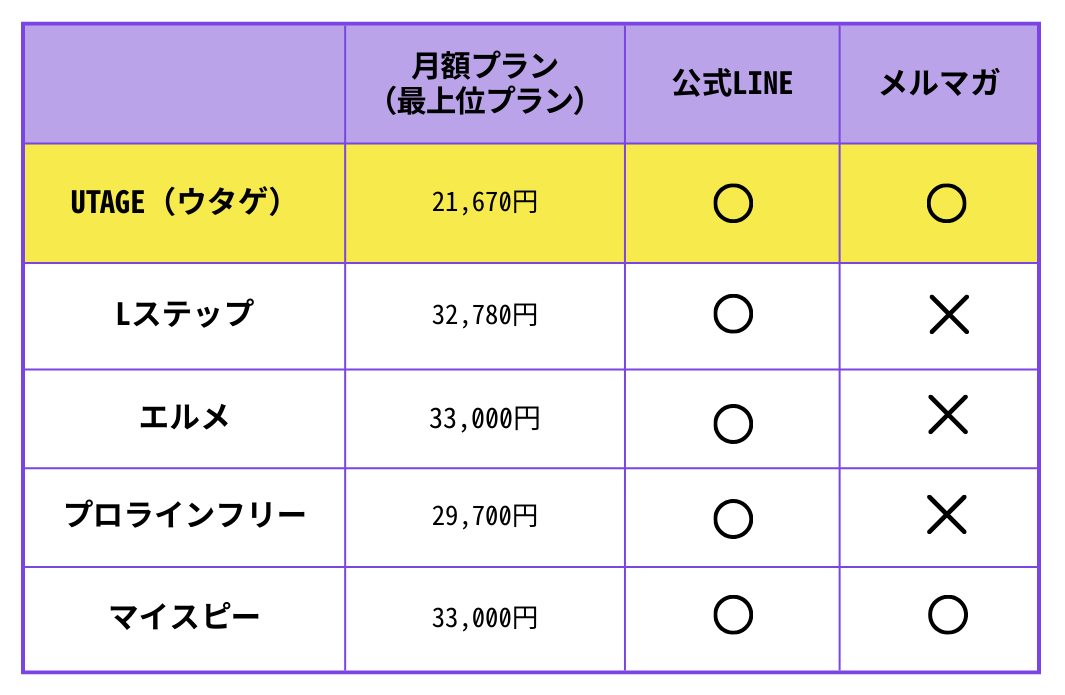Click the circle icon for UTAGE 公式LINE
Viewport: 1065px width, 695px height.
733,203
